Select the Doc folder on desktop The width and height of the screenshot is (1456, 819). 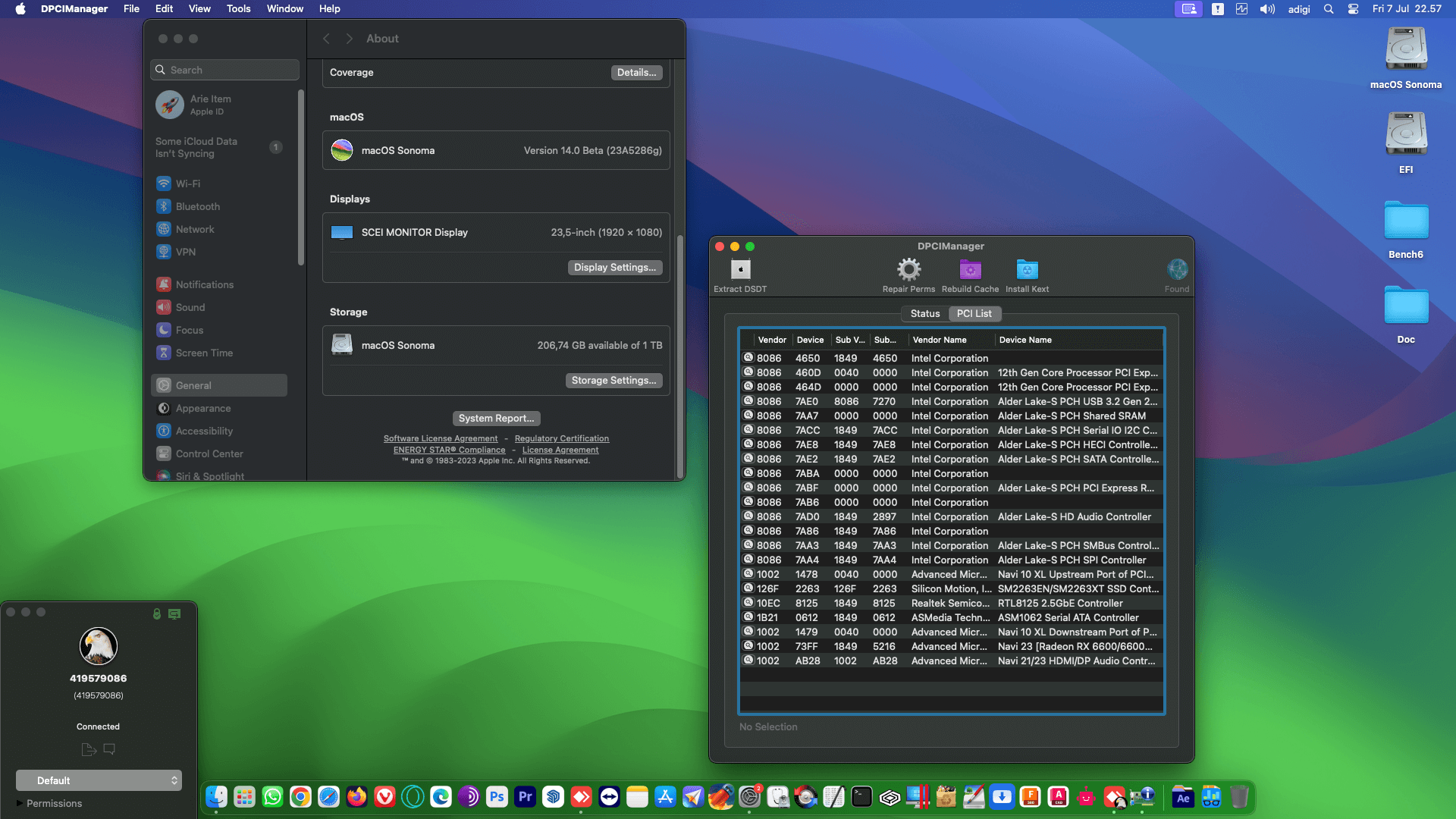tap(1406, 313)
